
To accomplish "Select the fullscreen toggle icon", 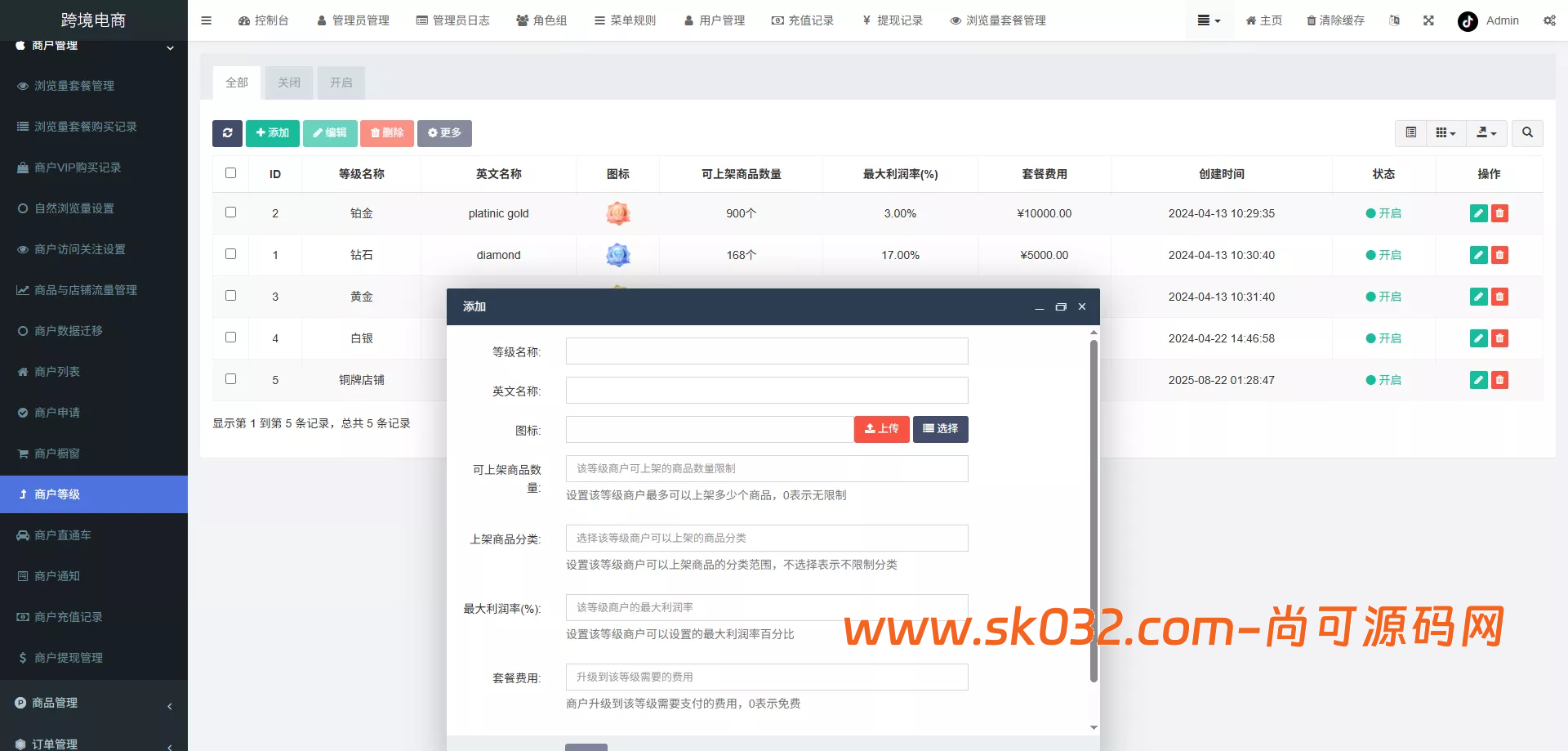I will tap(1428, 20).
